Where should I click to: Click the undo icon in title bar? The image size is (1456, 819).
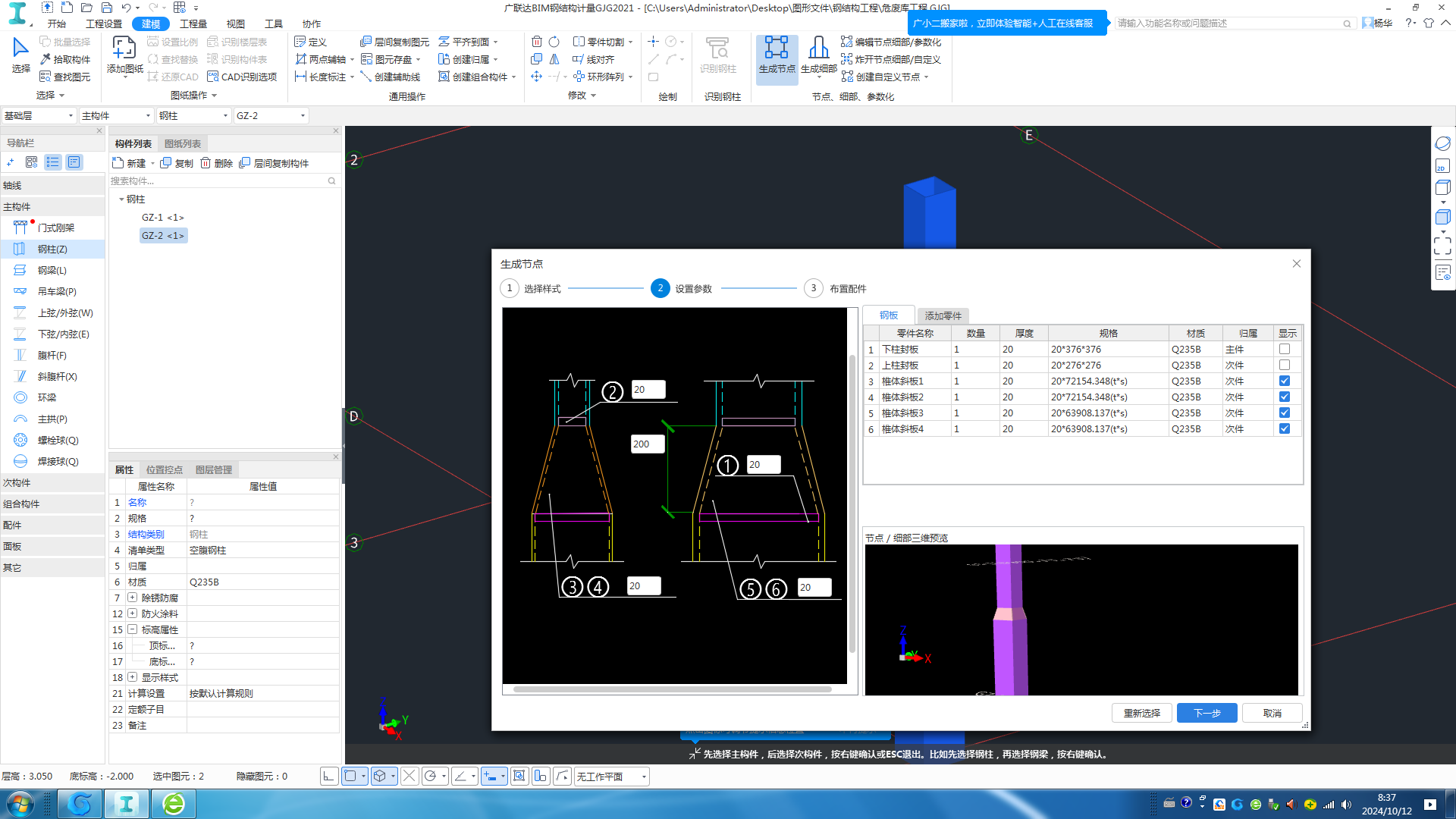click(x=126, y=8)
